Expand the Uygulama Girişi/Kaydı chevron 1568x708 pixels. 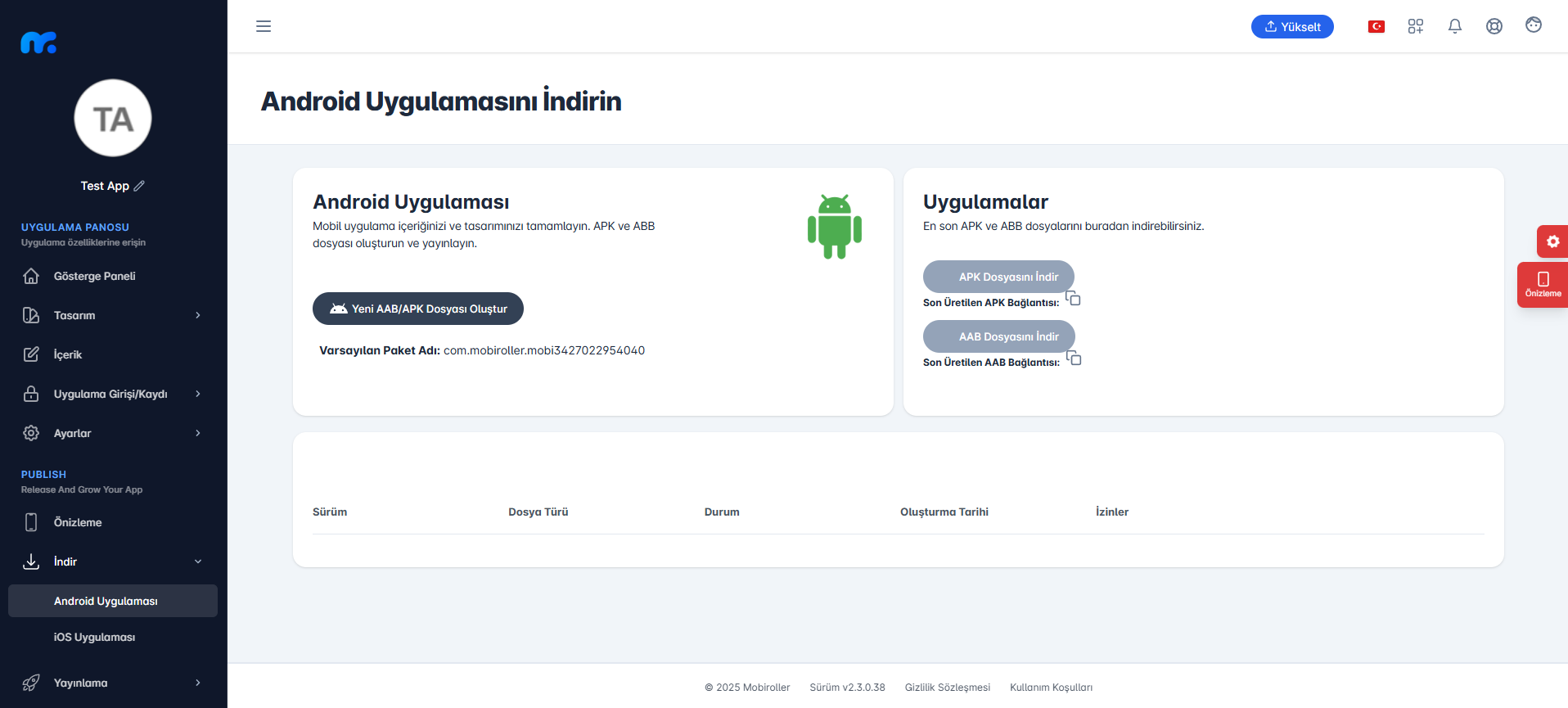(x=198, y=394)
